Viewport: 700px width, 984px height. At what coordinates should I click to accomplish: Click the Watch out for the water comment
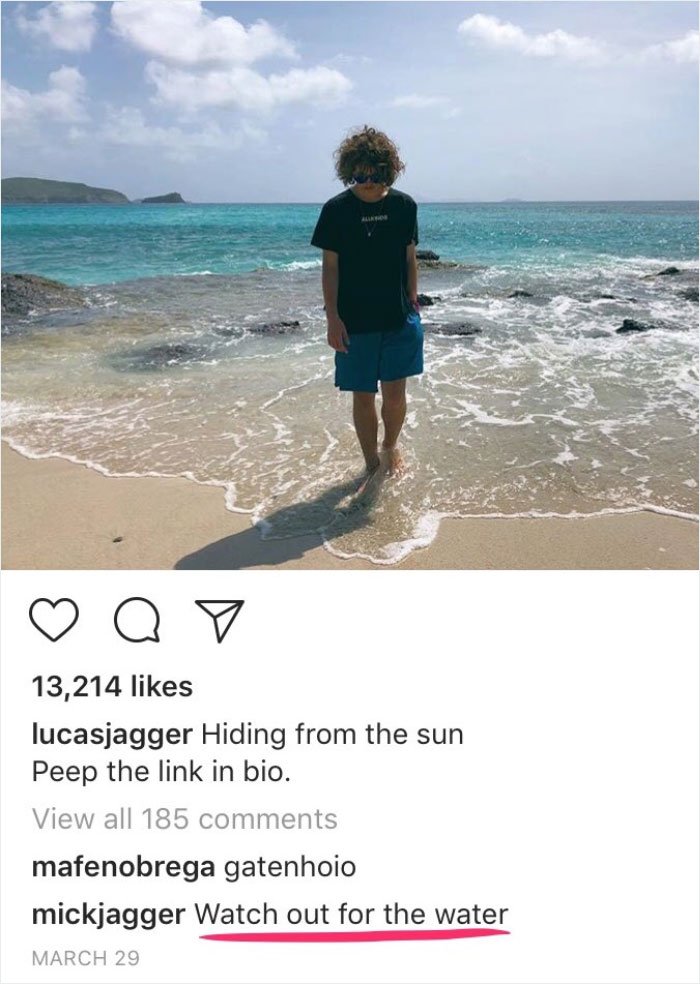point(352,914)
